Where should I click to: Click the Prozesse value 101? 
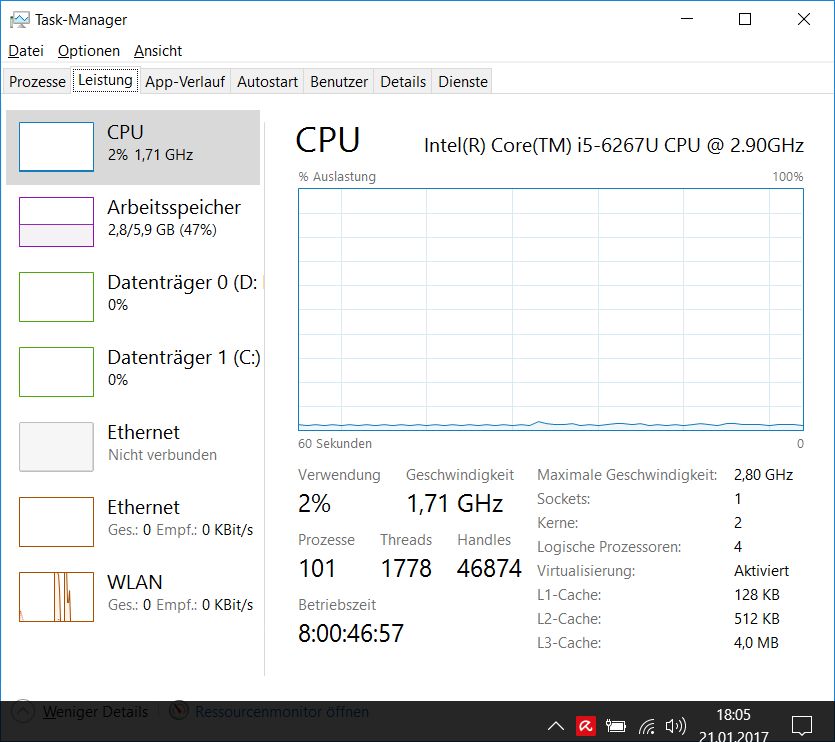coord(317,568)
